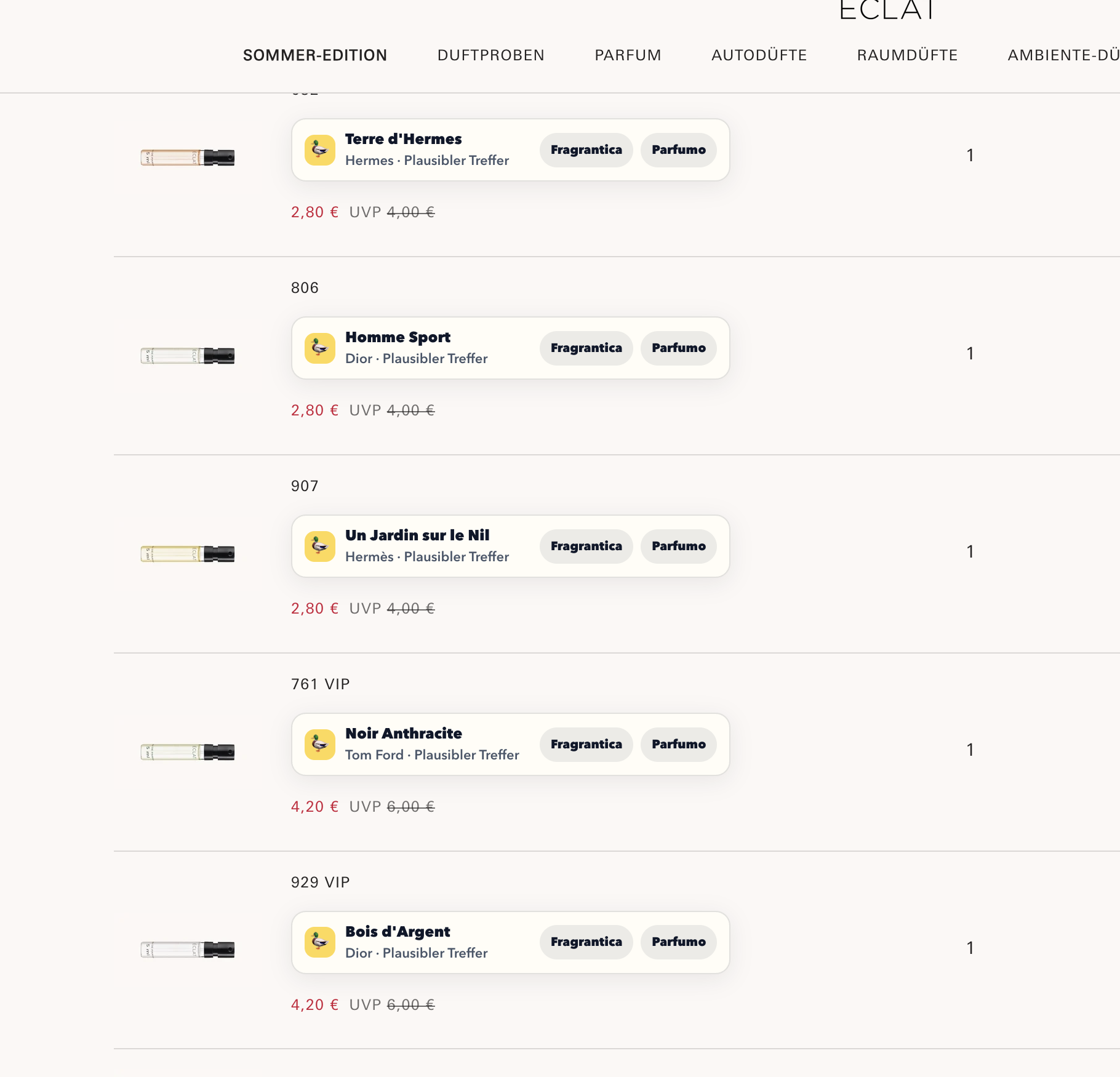Click the 761 VIP product title
The width and height of the screenshot is (1120, 1077).
320,684
